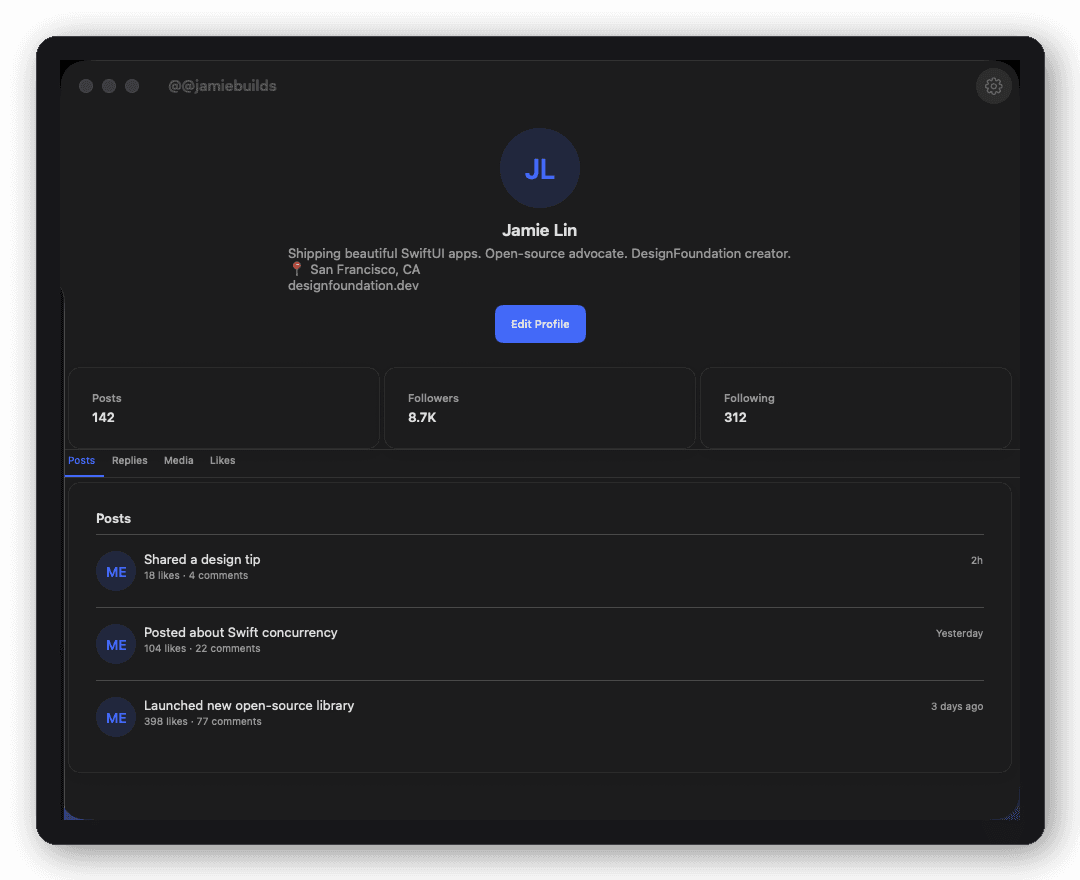
Task: Click the JL profile avatar
Action: pyautogui.click(x=539, y=168)
